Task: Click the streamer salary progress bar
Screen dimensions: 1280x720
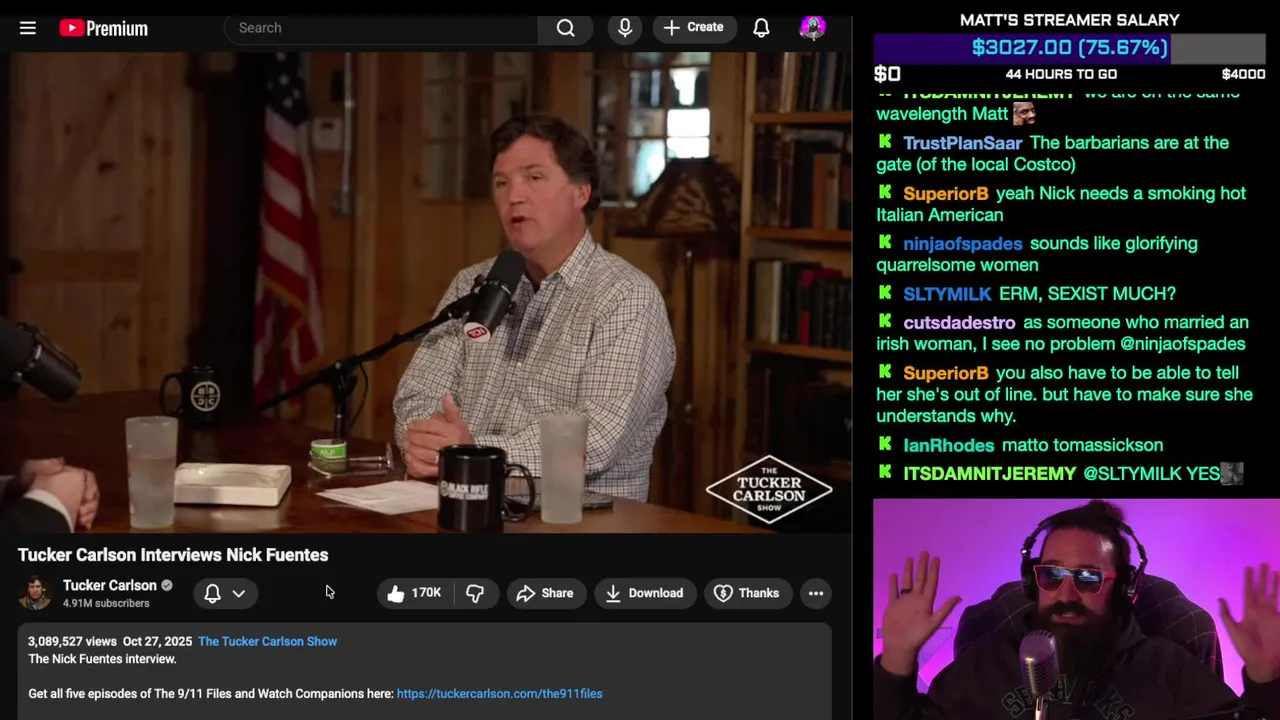Action: coord(1070,48)
